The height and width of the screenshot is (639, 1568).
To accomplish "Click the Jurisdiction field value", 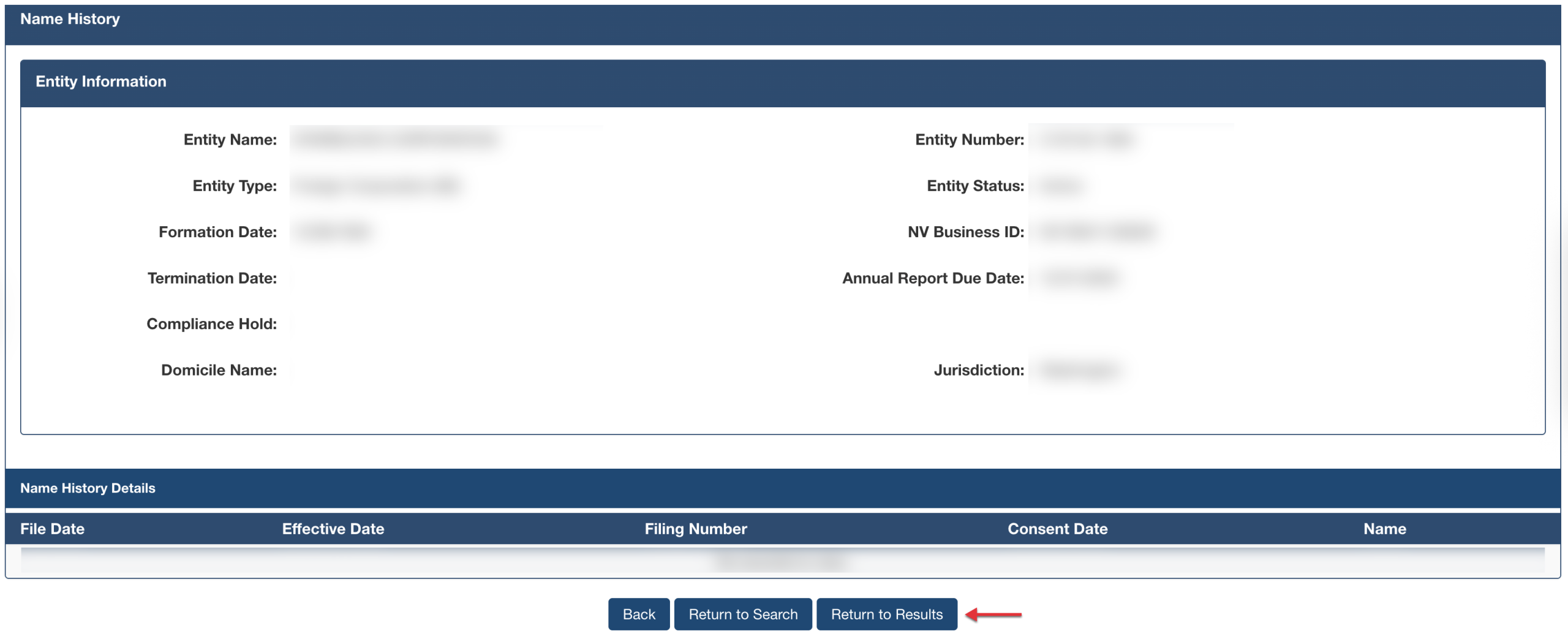I will [x=1079, y=370].
